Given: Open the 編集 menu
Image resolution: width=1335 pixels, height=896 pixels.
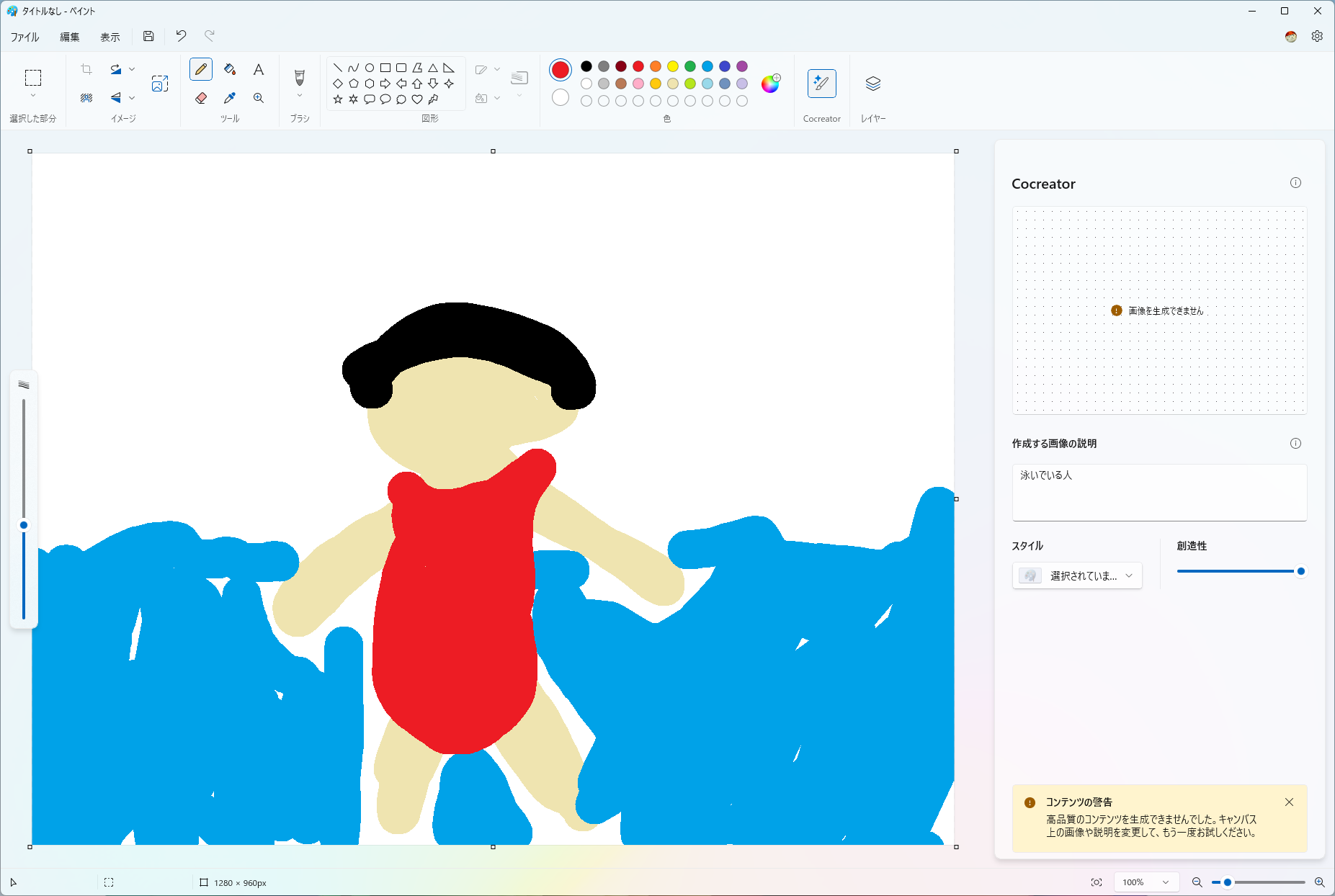Looking at the screenshot, I should pos(70,37).
